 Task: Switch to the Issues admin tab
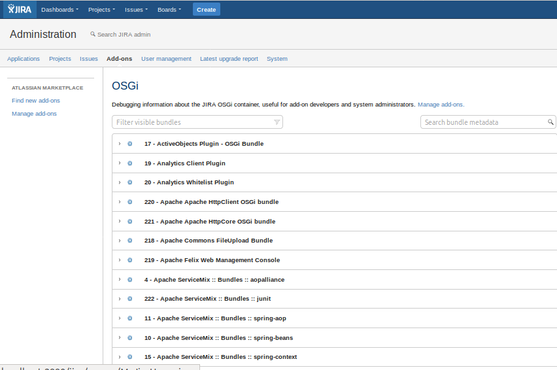tap(88, 59)
